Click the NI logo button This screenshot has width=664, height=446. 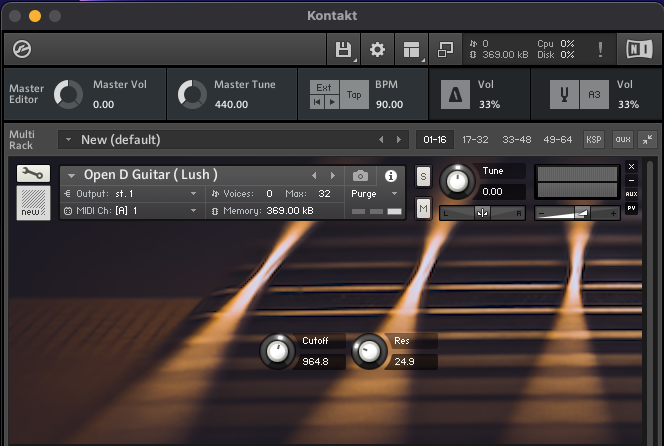tap(639, 49)
